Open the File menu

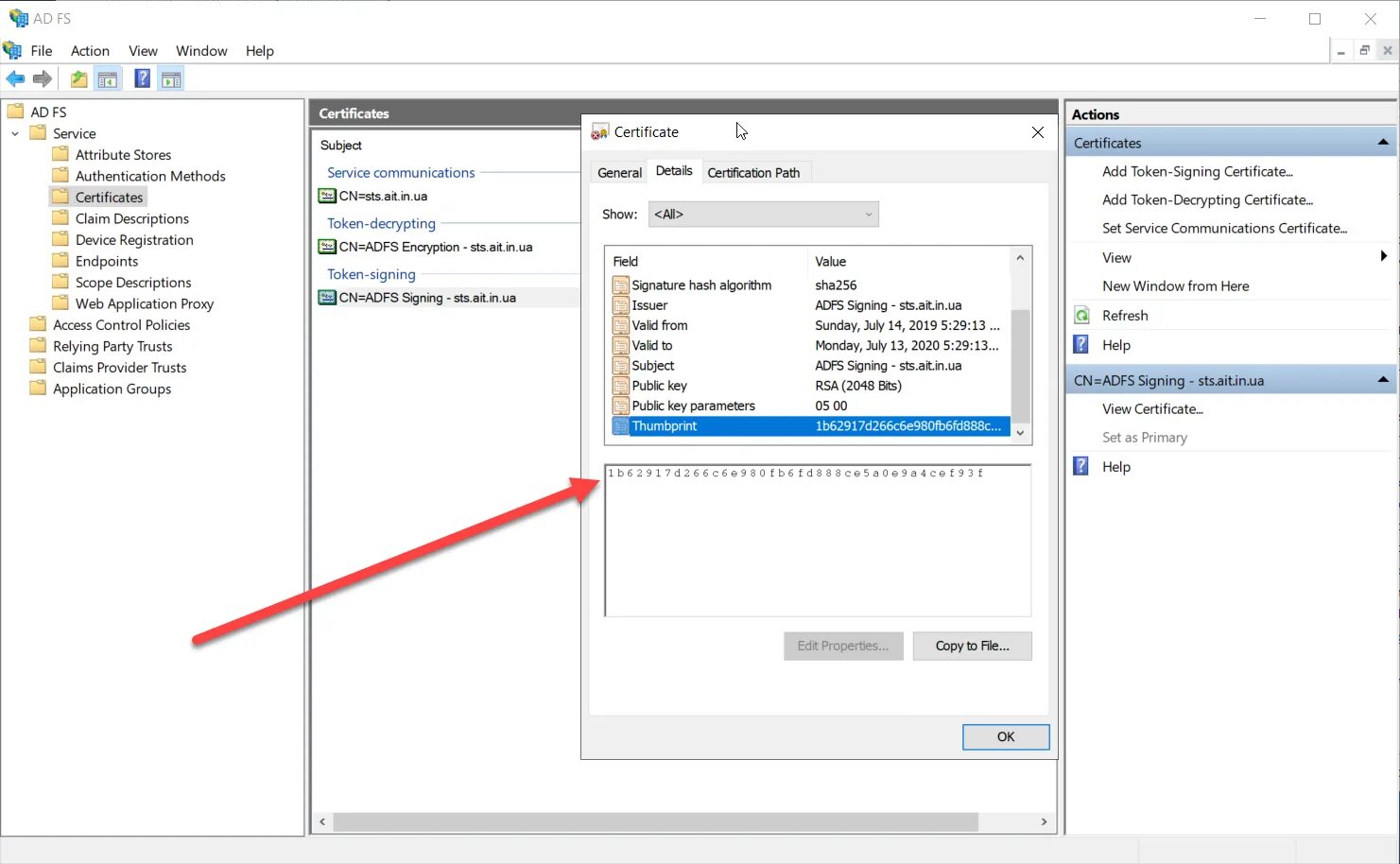(x=42, y=51)
